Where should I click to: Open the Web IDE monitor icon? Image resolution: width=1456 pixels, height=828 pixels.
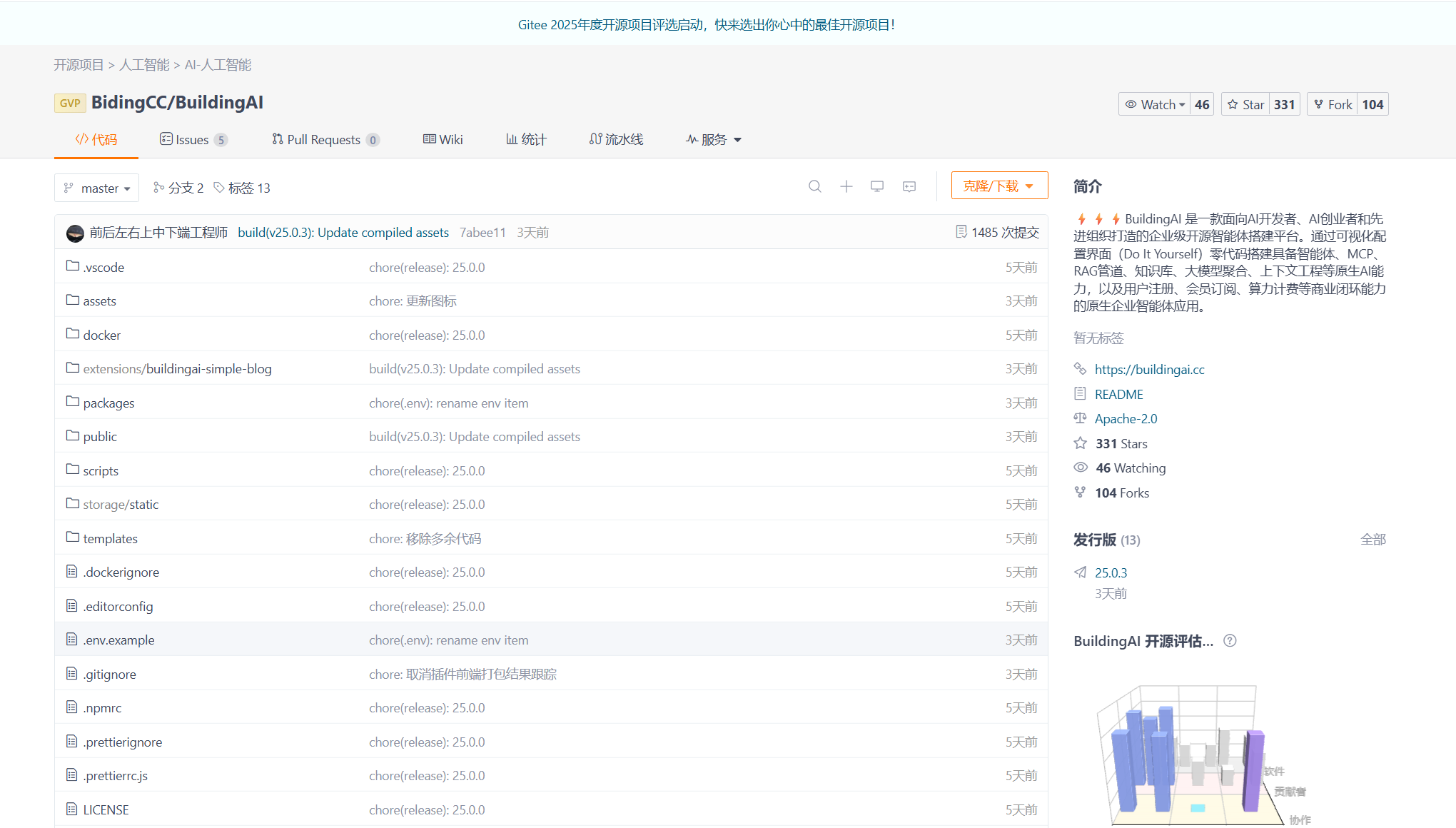[877, 186]
